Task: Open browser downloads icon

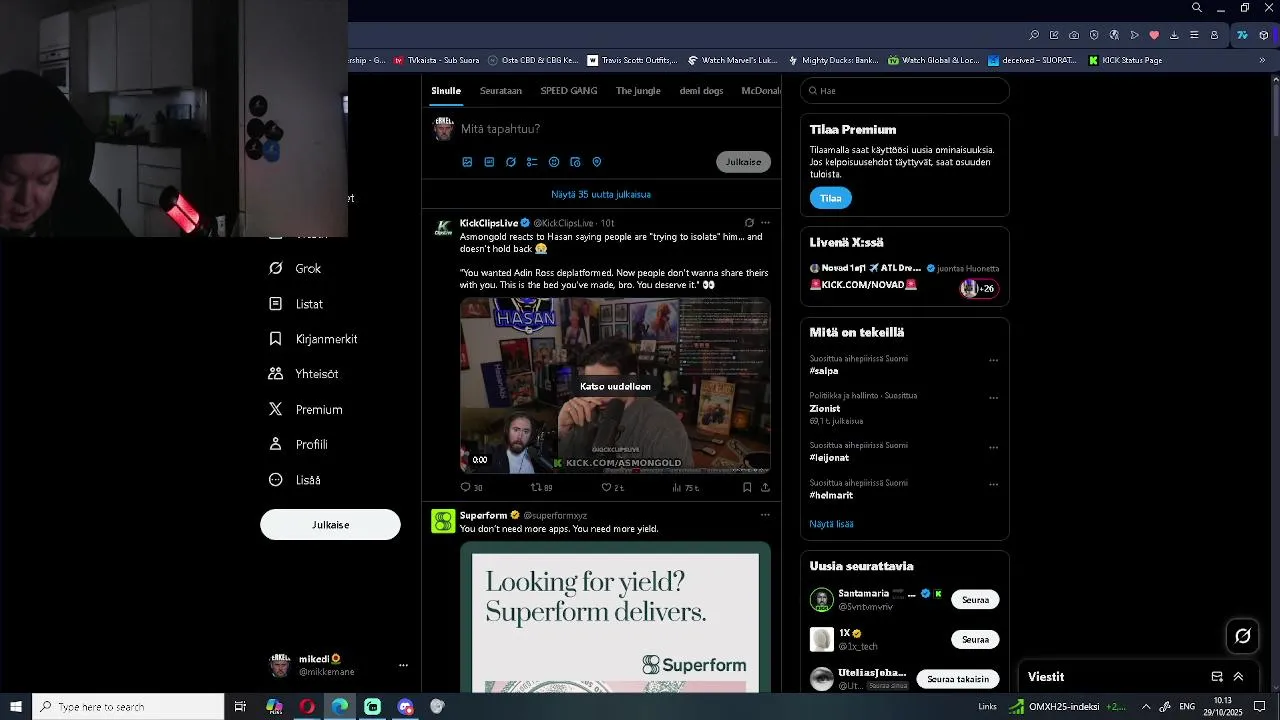Action: coord(1174,35)
